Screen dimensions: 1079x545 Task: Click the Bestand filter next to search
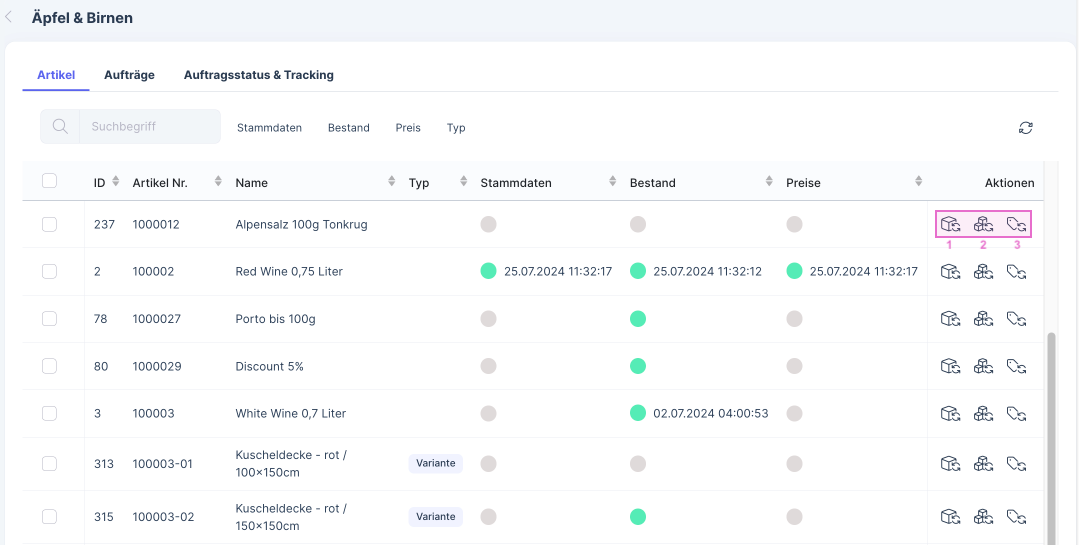point(348,128)
